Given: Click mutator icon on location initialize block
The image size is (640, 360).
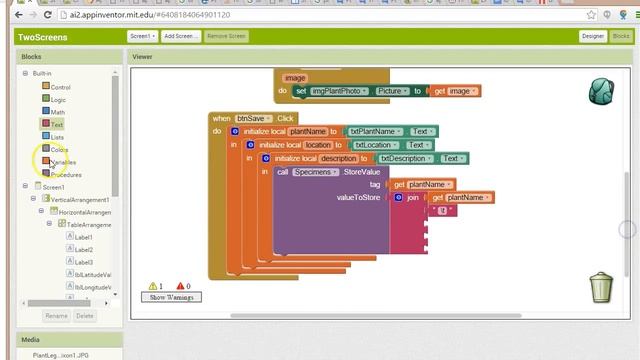Looking at the screenshot, I should point(250,145).
